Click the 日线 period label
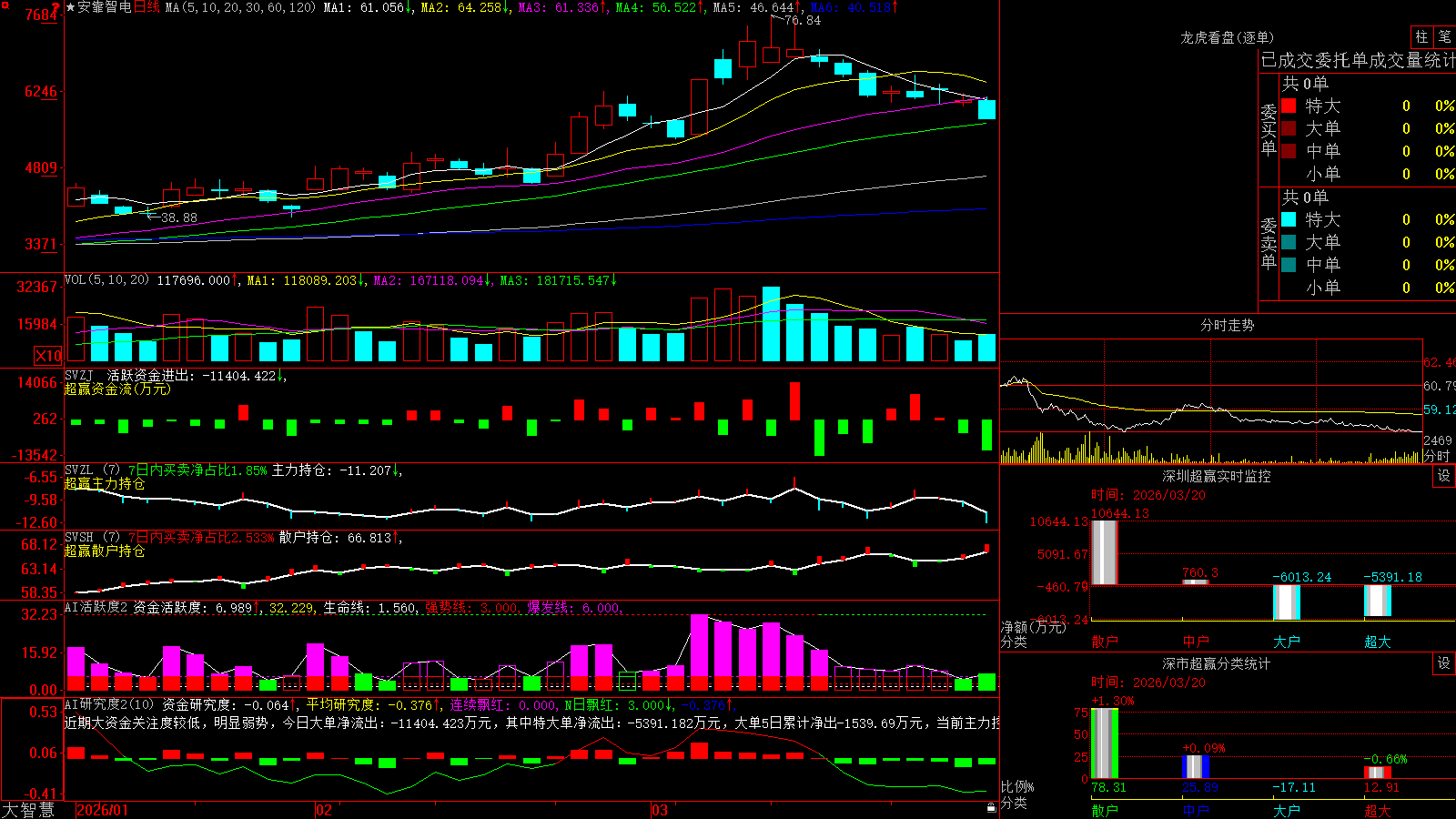 point(147,7)
